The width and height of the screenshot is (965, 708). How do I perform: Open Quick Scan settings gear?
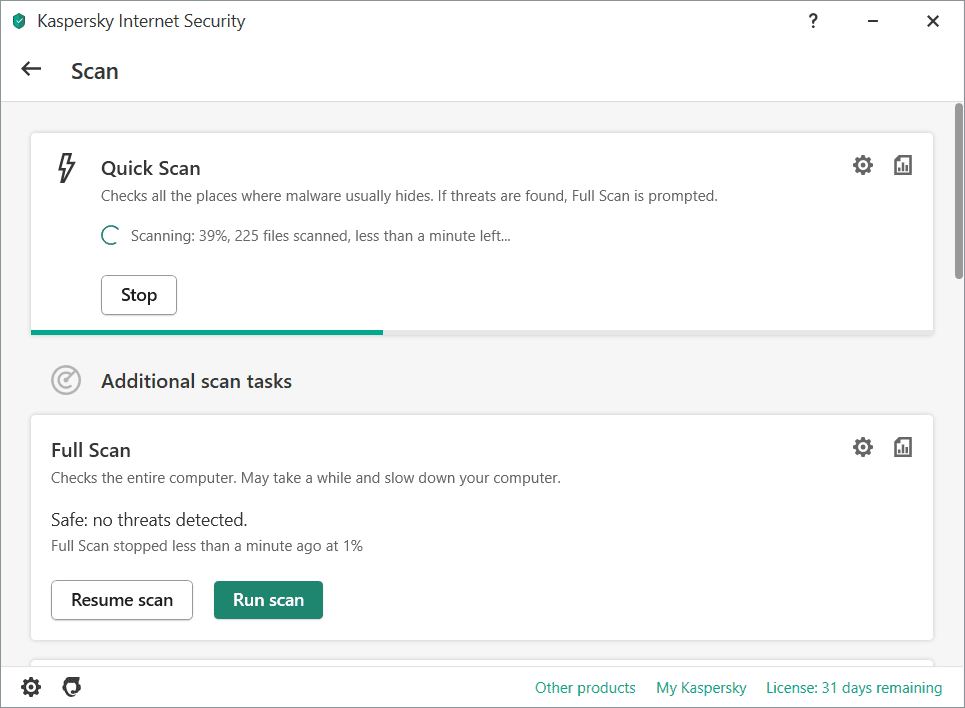point(862,165)
